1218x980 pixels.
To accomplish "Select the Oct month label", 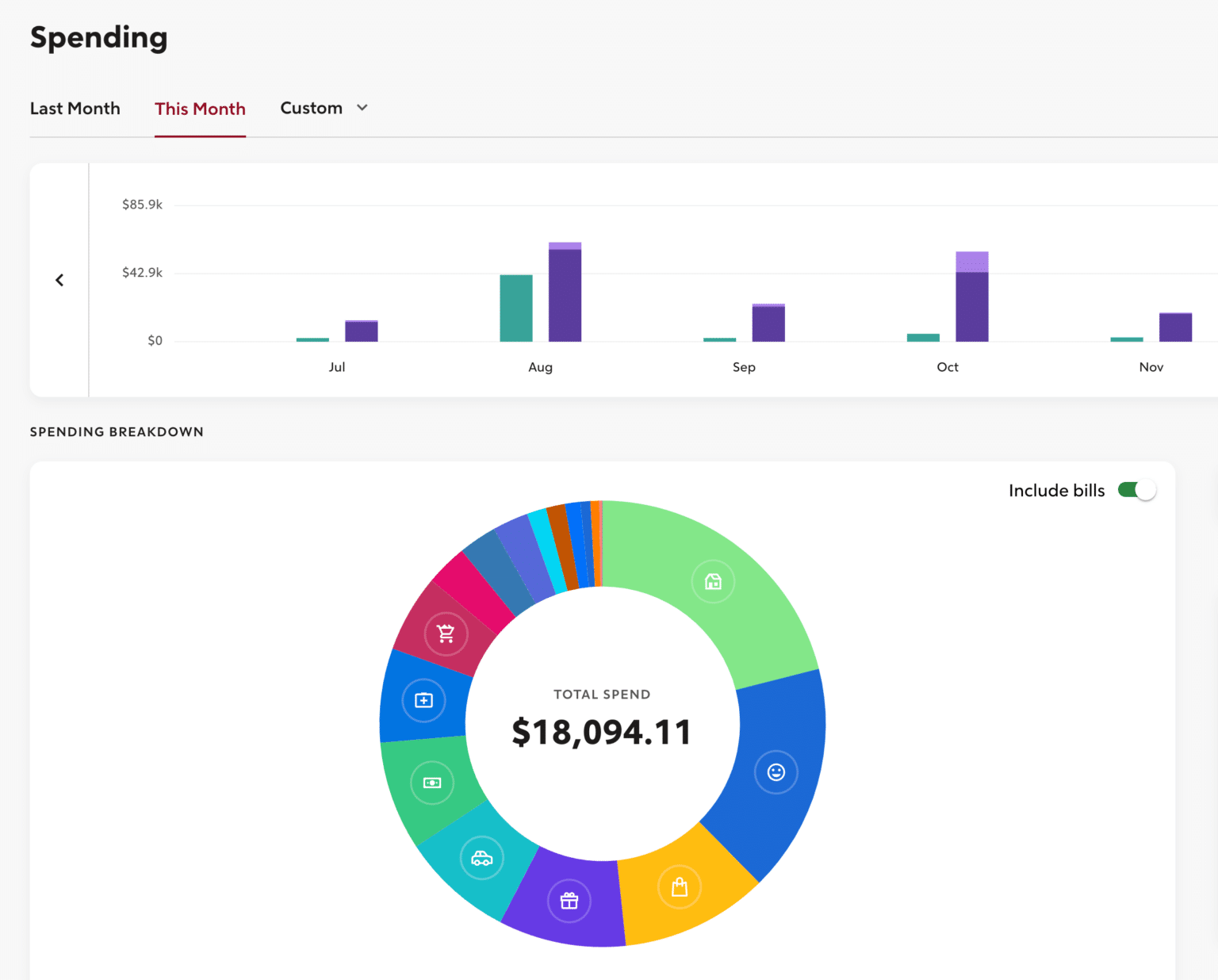I will (x=948, y=367).
